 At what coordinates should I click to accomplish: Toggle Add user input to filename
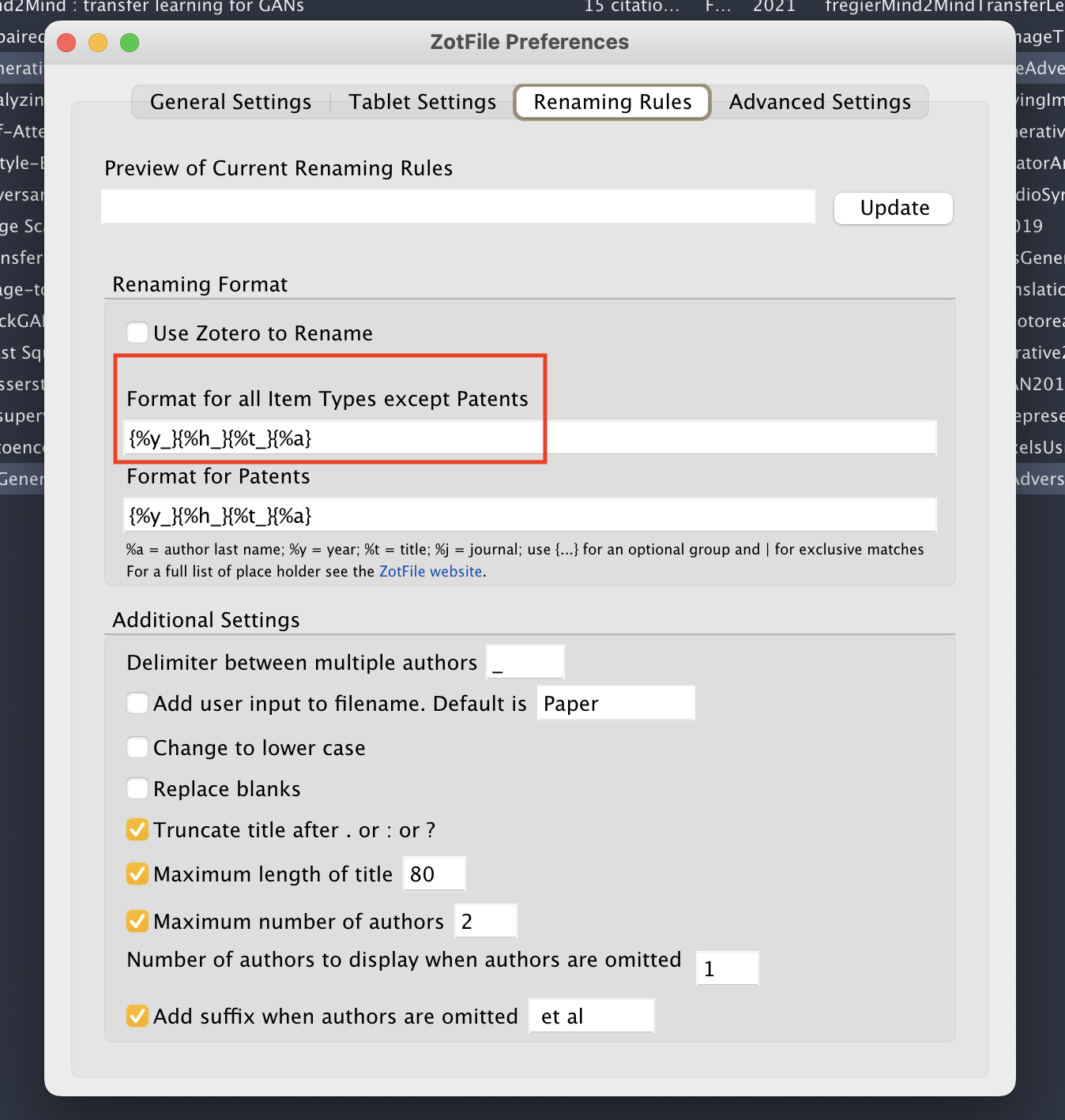point(137,703)
